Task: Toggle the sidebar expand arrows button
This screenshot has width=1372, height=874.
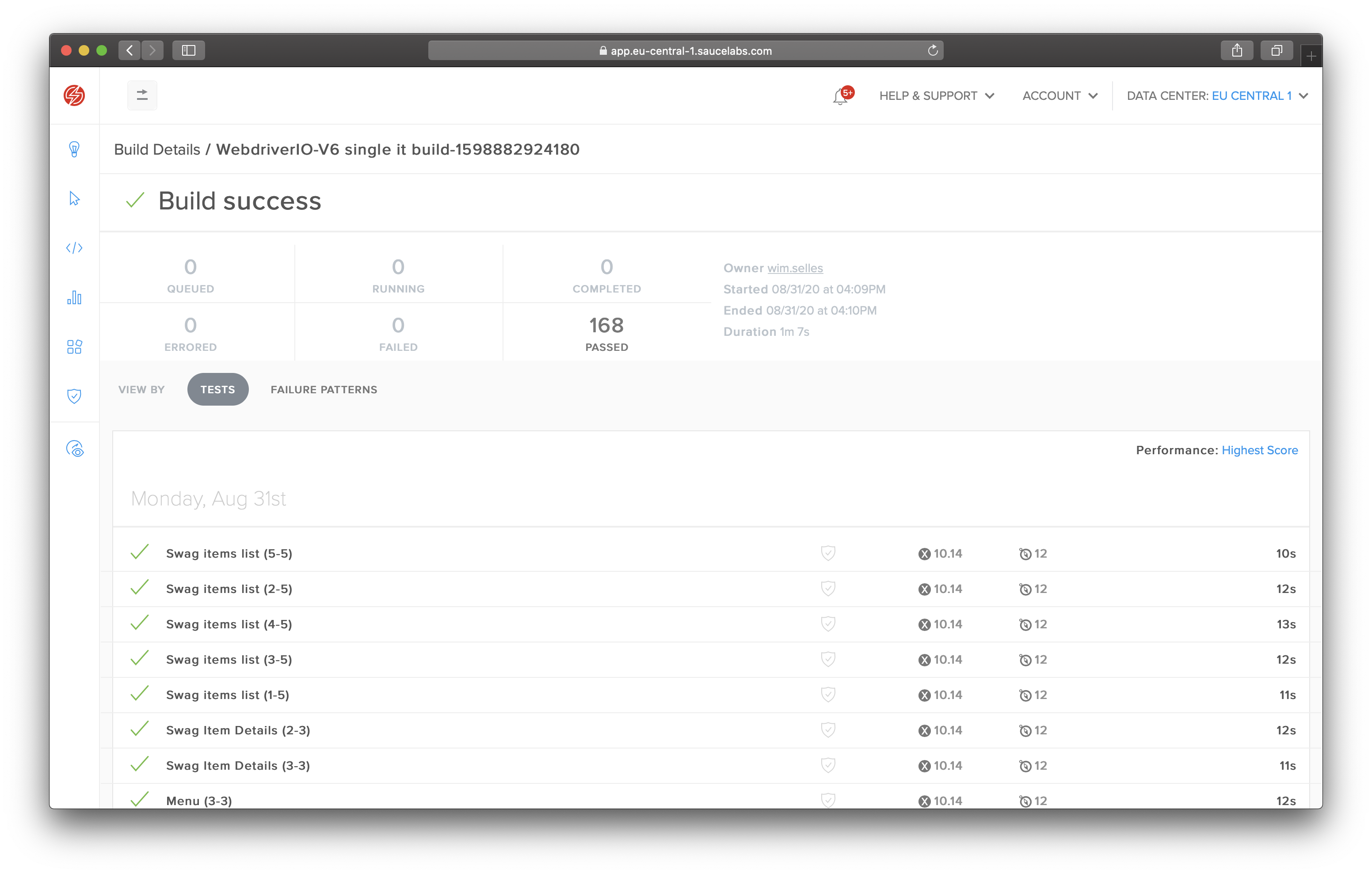Action: (x=142, y=95)
